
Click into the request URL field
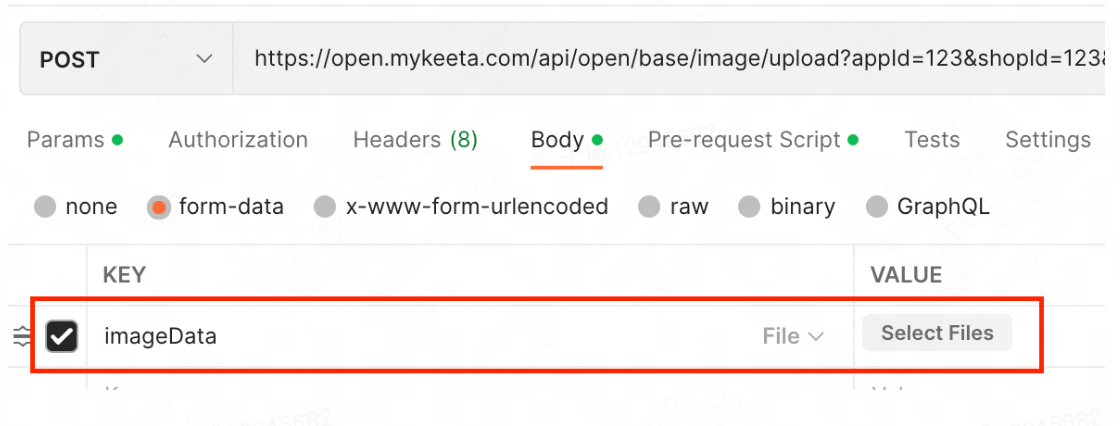676,59
